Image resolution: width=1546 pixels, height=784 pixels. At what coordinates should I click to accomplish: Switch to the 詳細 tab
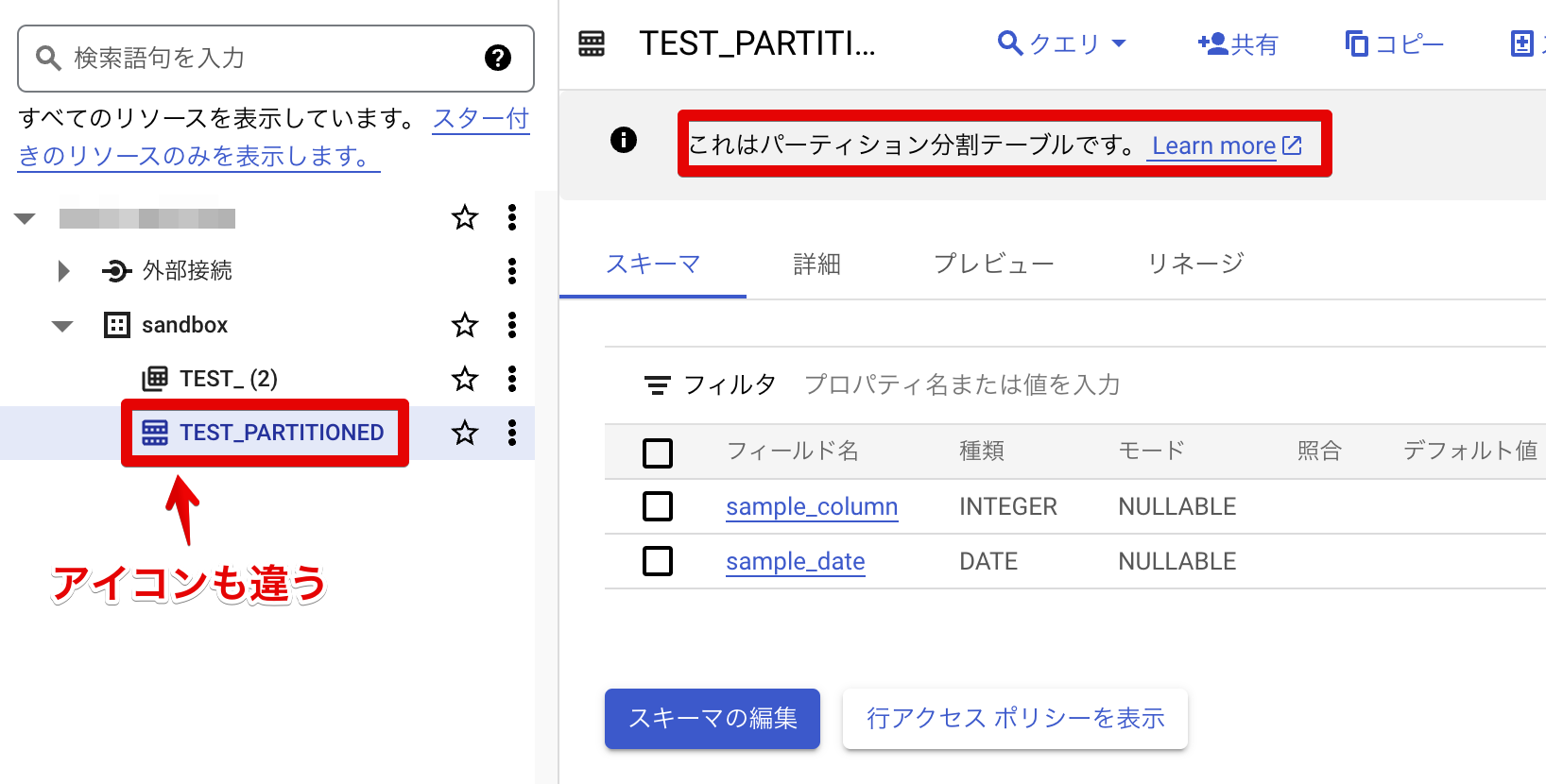(816, 264)
